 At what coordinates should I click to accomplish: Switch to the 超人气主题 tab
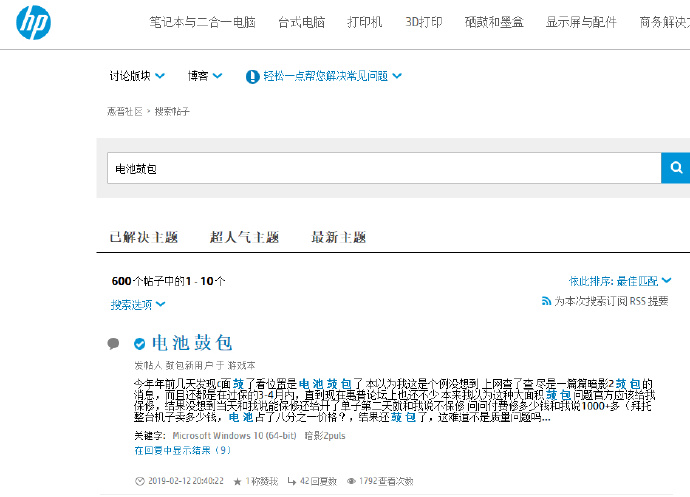pyautogui.click(x=244, y=238)
